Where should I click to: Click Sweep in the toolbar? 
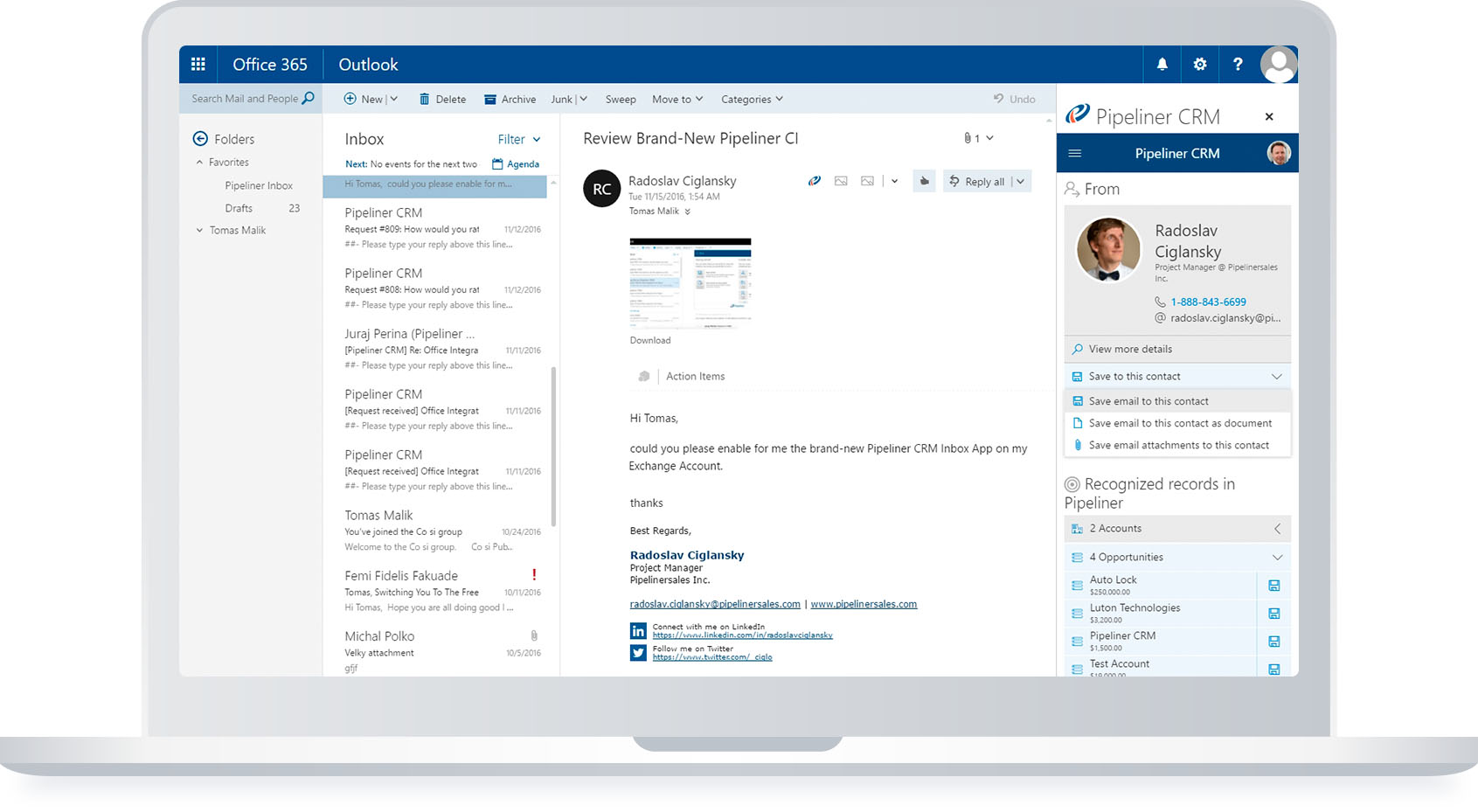click(x=621, y=99)
